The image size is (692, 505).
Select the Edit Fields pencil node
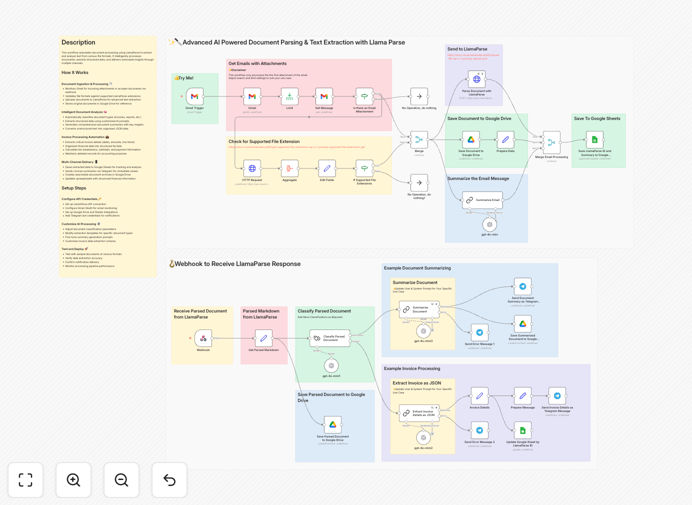coord(327,168)
